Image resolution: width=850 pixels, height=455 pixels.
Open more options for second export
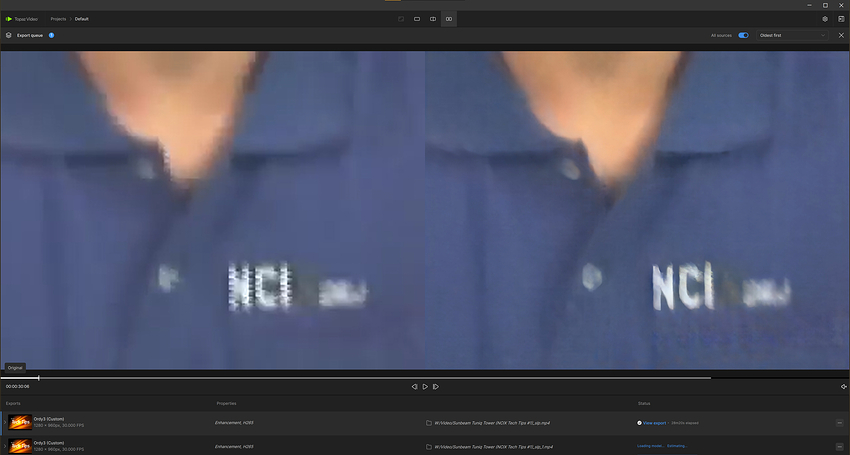coord(839,447)
